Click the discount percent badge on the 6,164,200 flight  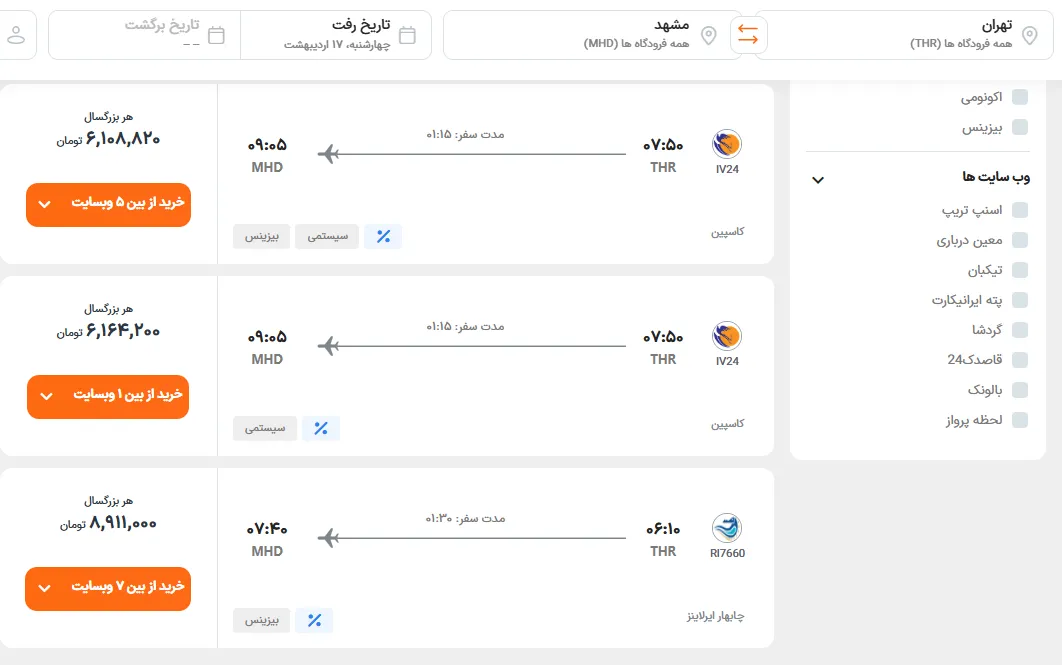321,428
